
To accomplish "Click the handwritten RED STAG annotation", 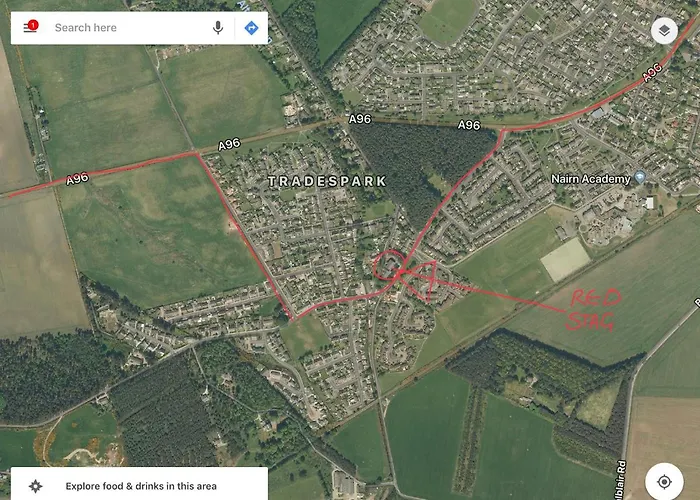I will click(593, 309).
